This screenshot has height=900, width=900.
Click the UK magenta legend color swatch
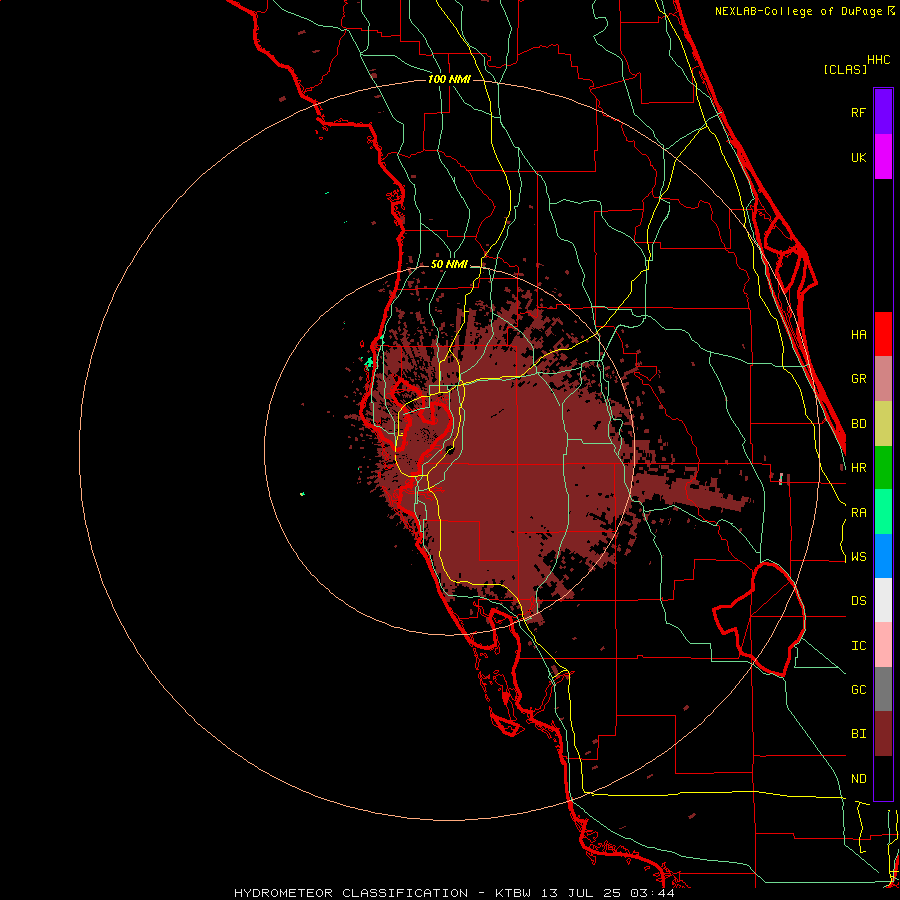[x=883, y=157]
